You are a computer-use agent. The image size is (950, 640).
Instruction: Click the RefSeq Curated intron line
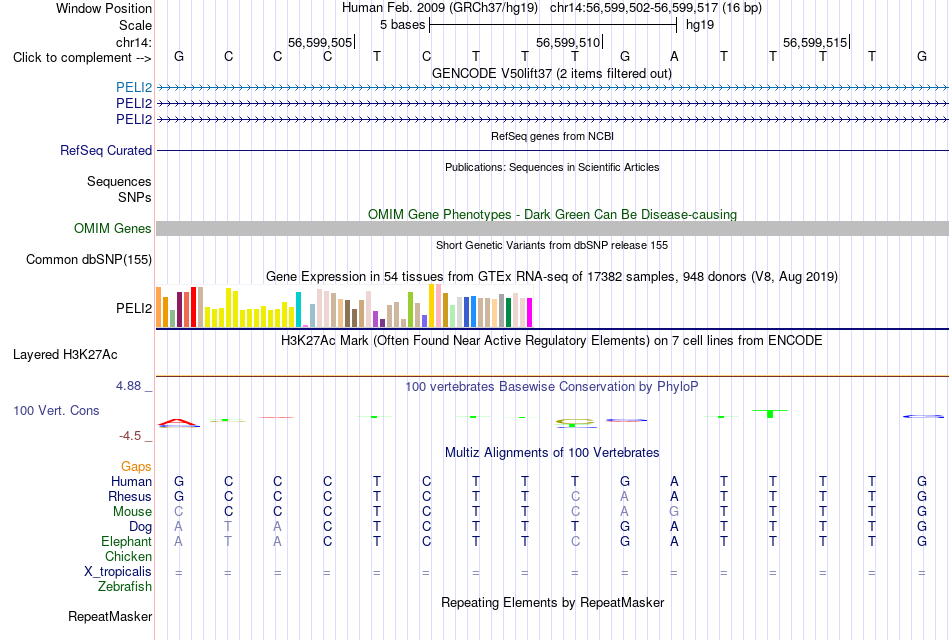click(x=552, y=150)
